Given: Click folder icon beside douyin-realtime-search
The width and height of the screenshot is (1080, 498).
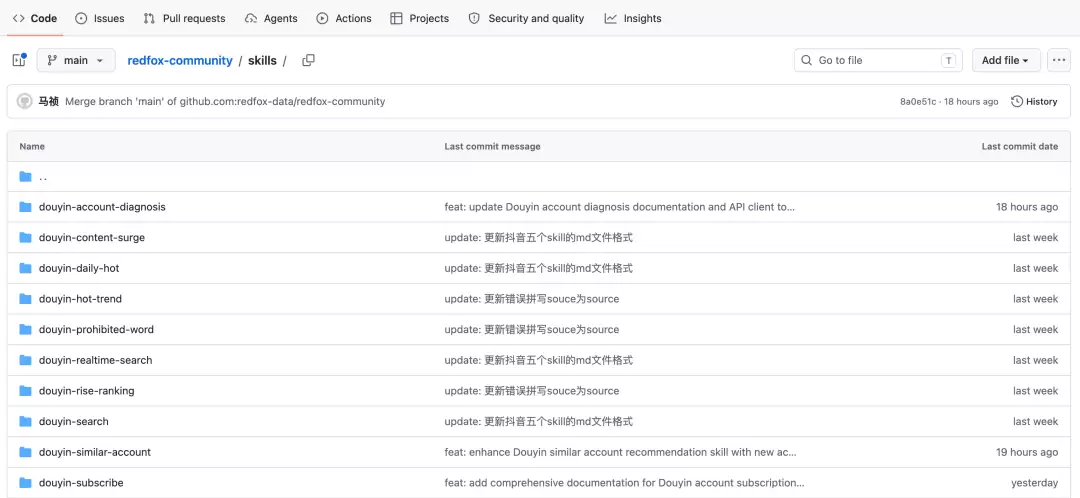Looking at the screenshot, I should 25,360.
